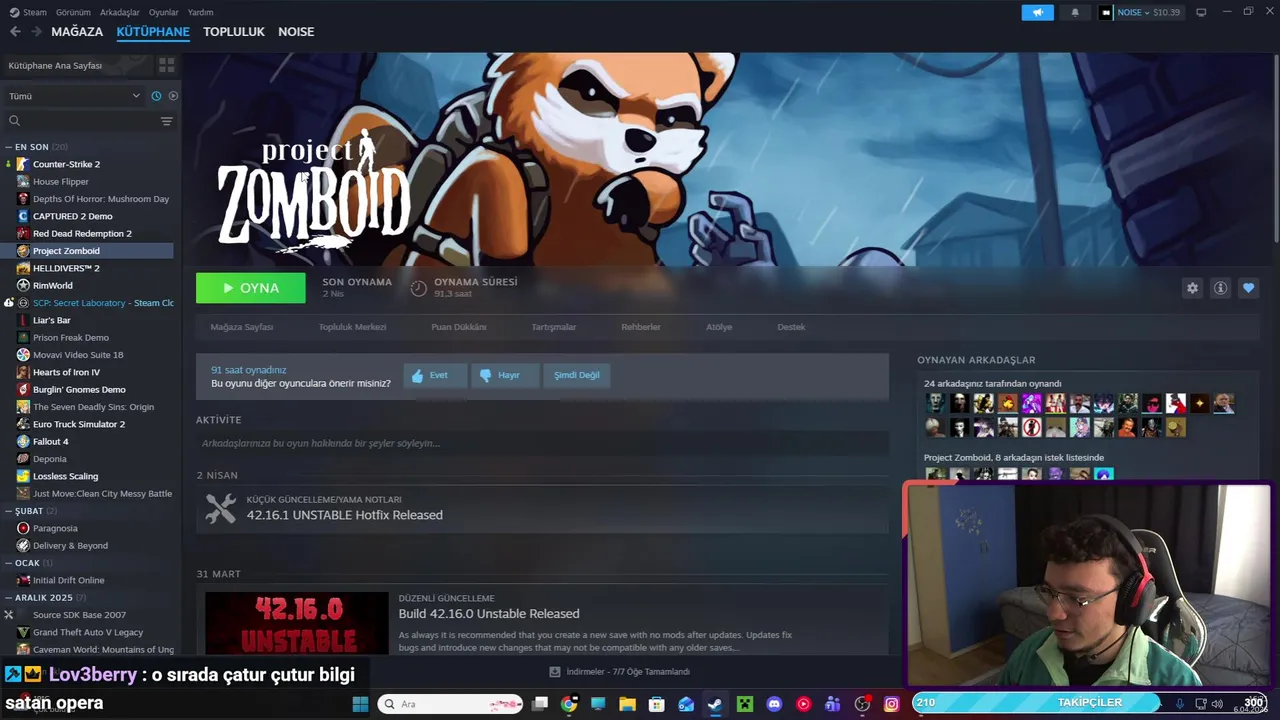Open Big Picture mode monitor icon

[x=1201, y=12]
